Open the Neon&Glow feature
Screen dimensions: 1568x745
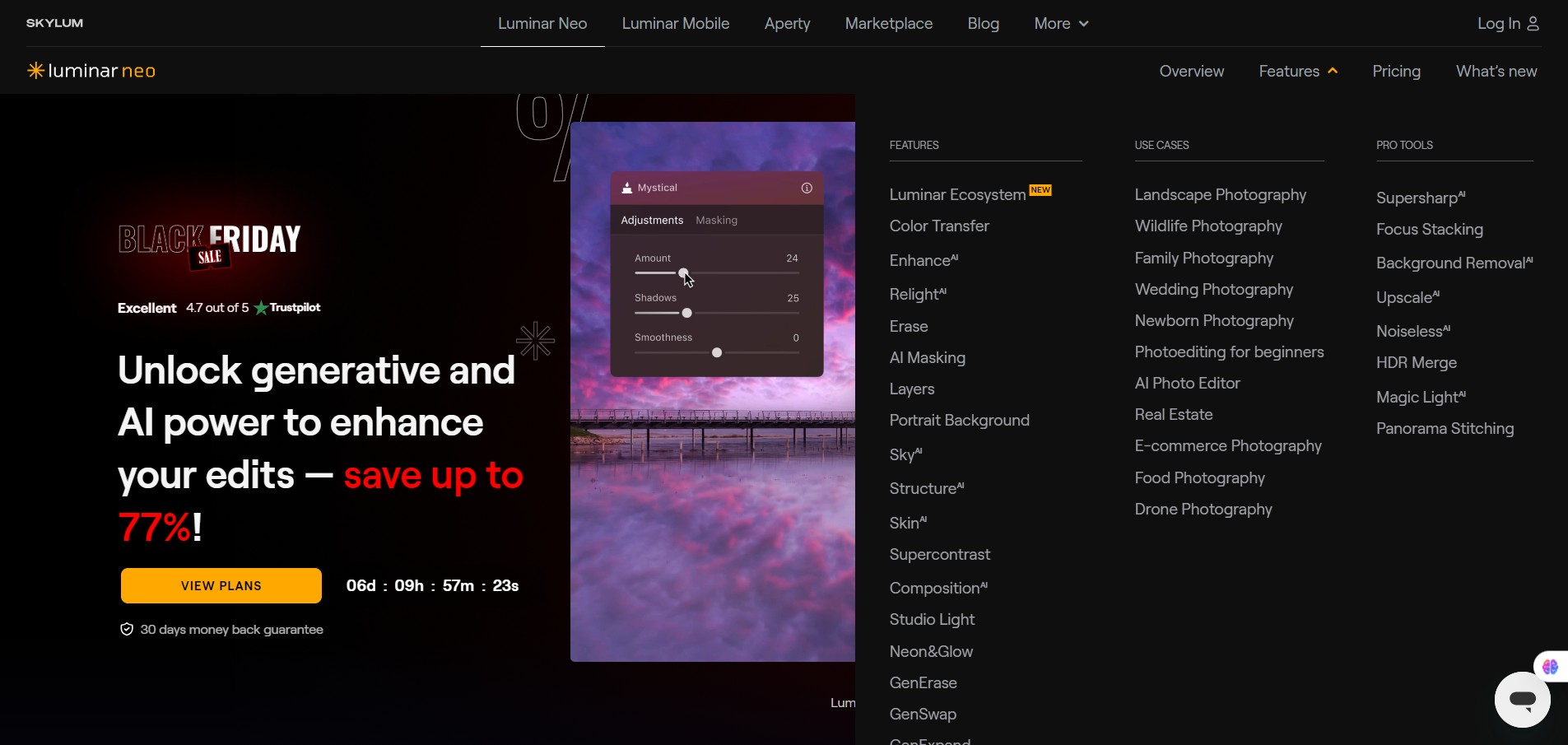(931, 652)
